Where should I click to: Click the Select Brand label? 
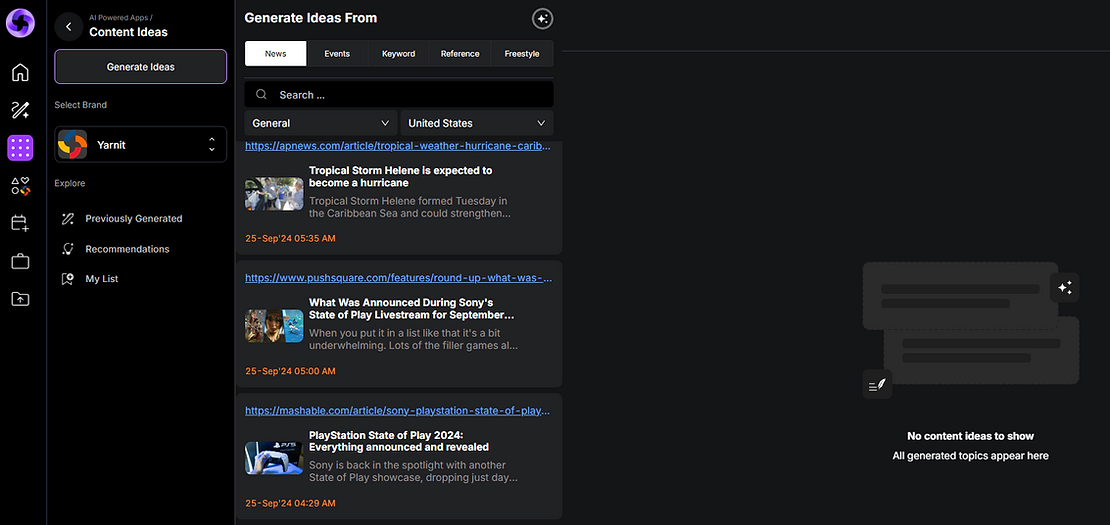tap(81, 105)
